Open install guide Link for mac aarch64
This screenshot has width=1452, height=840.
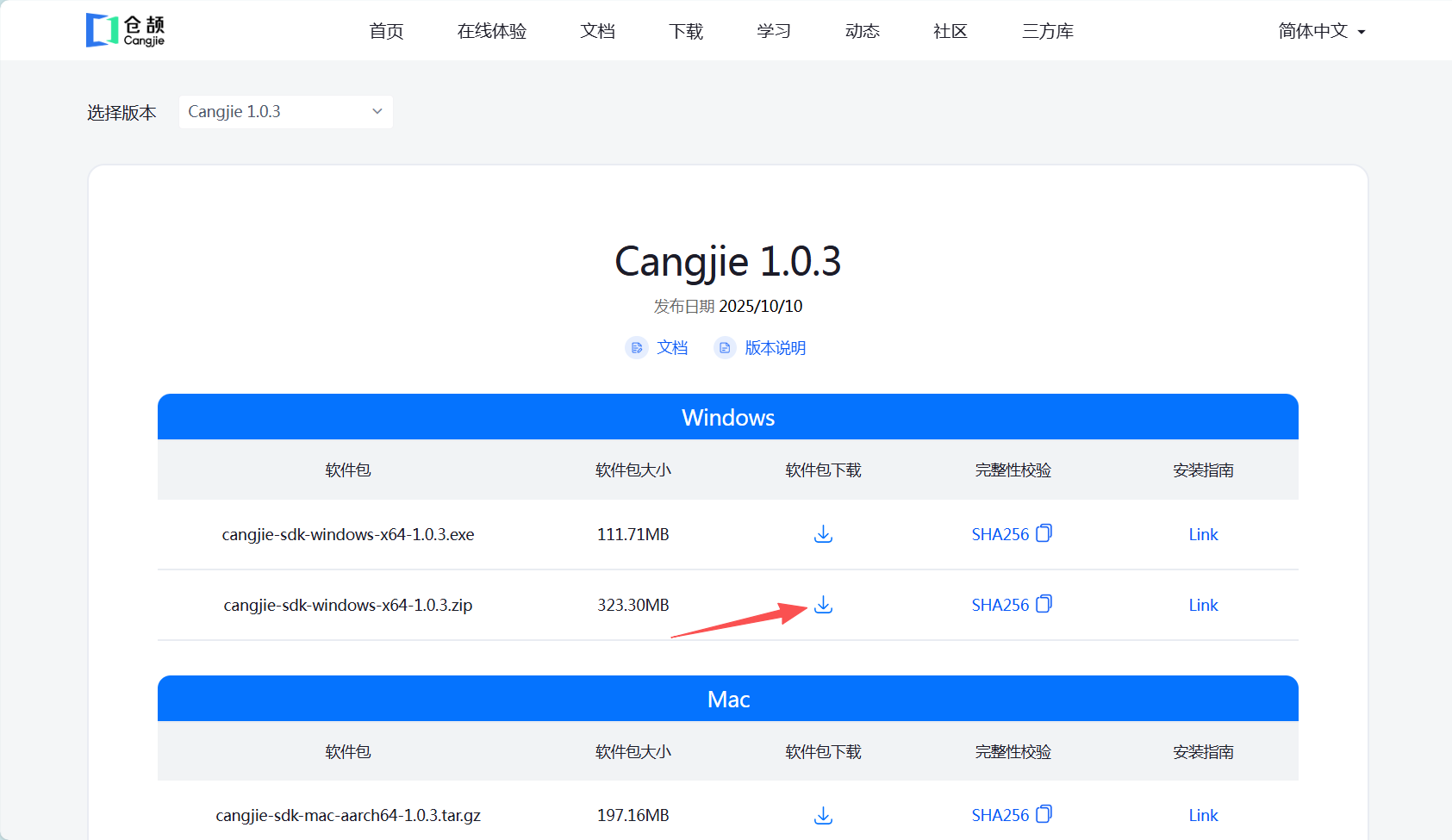[x=1203, y=815]
